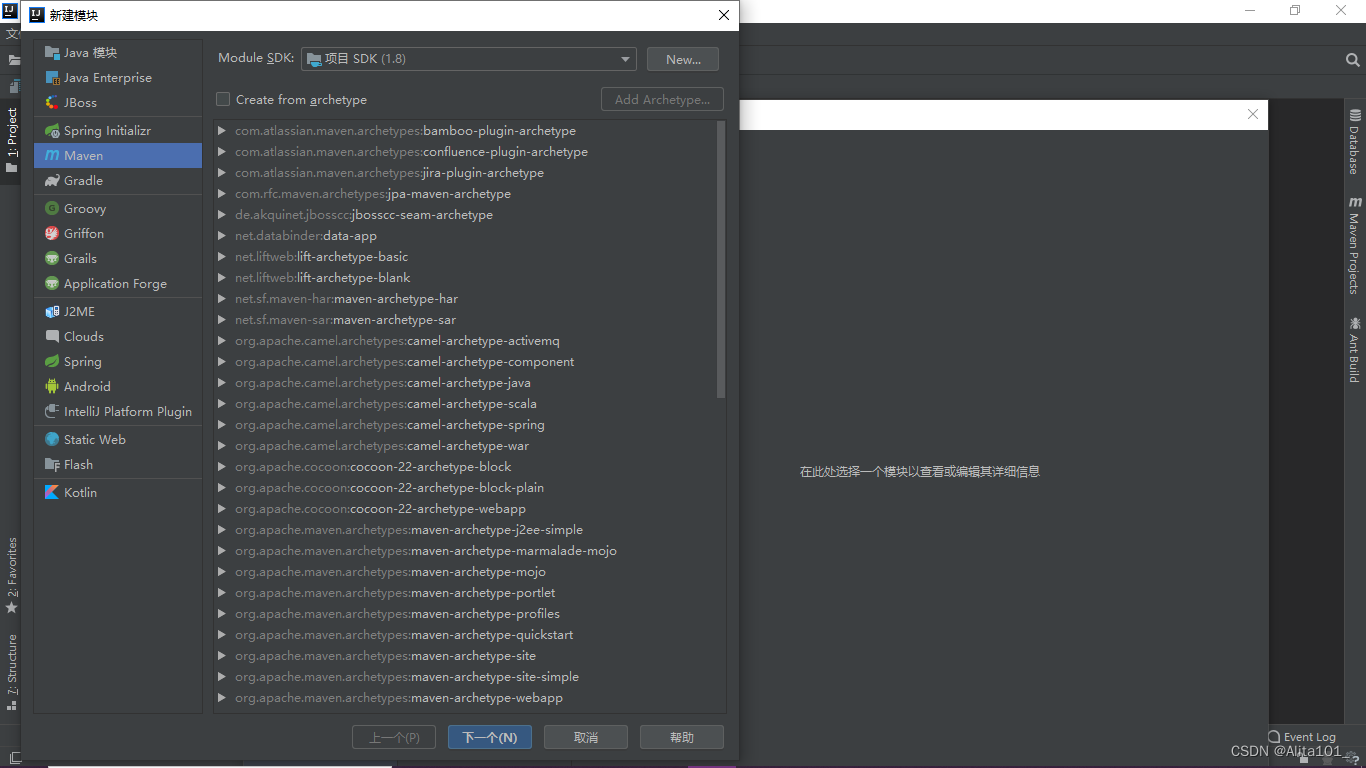
Task: Choose the Java Enterprise icon
Action: pos(52,78)
